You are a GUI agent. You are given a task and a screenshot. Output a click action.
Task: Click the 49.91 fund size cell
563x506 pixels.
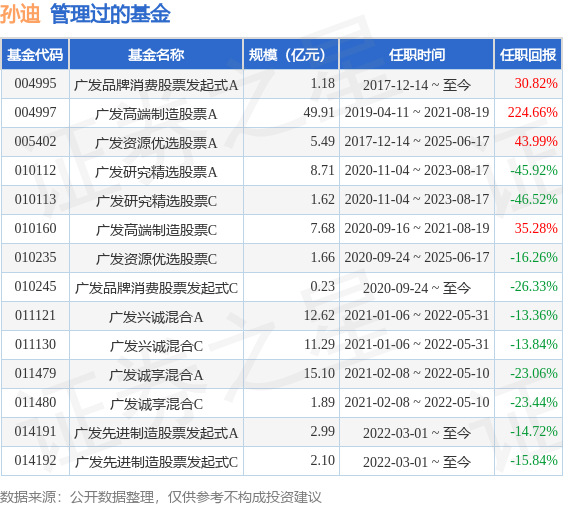tap(319, 112)
